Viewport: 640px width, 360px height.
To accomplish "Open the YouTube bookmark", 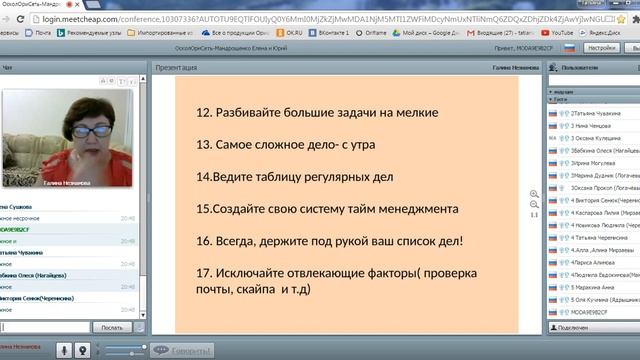I will point(557,33).
